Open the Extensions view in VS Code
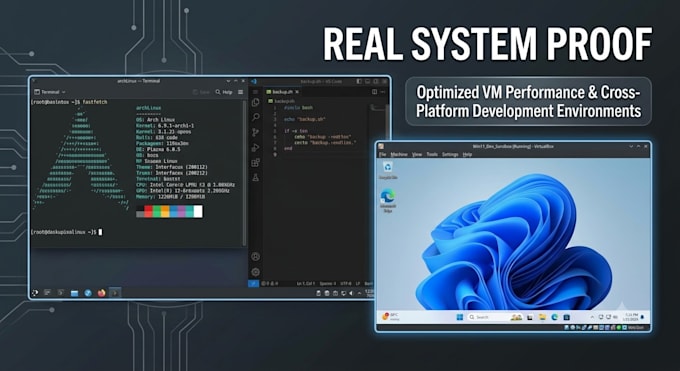This screenshot has height=371, width=680. click(x=255, y=163)
